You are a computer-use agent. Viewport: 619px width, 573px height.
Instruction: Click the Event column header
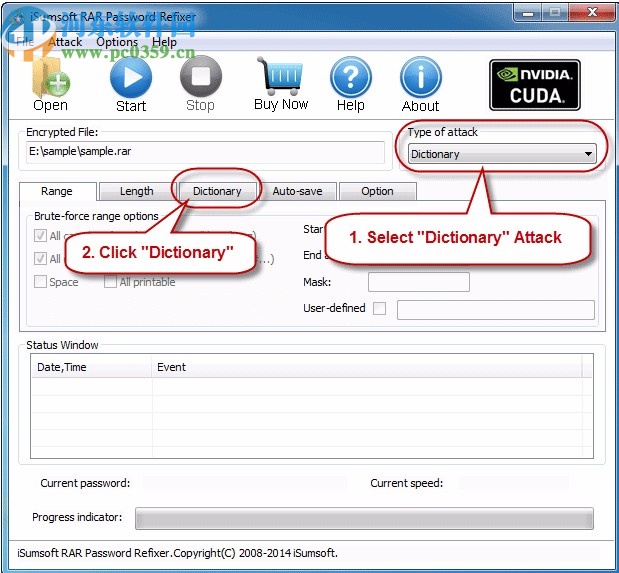[x=367, y=367]
